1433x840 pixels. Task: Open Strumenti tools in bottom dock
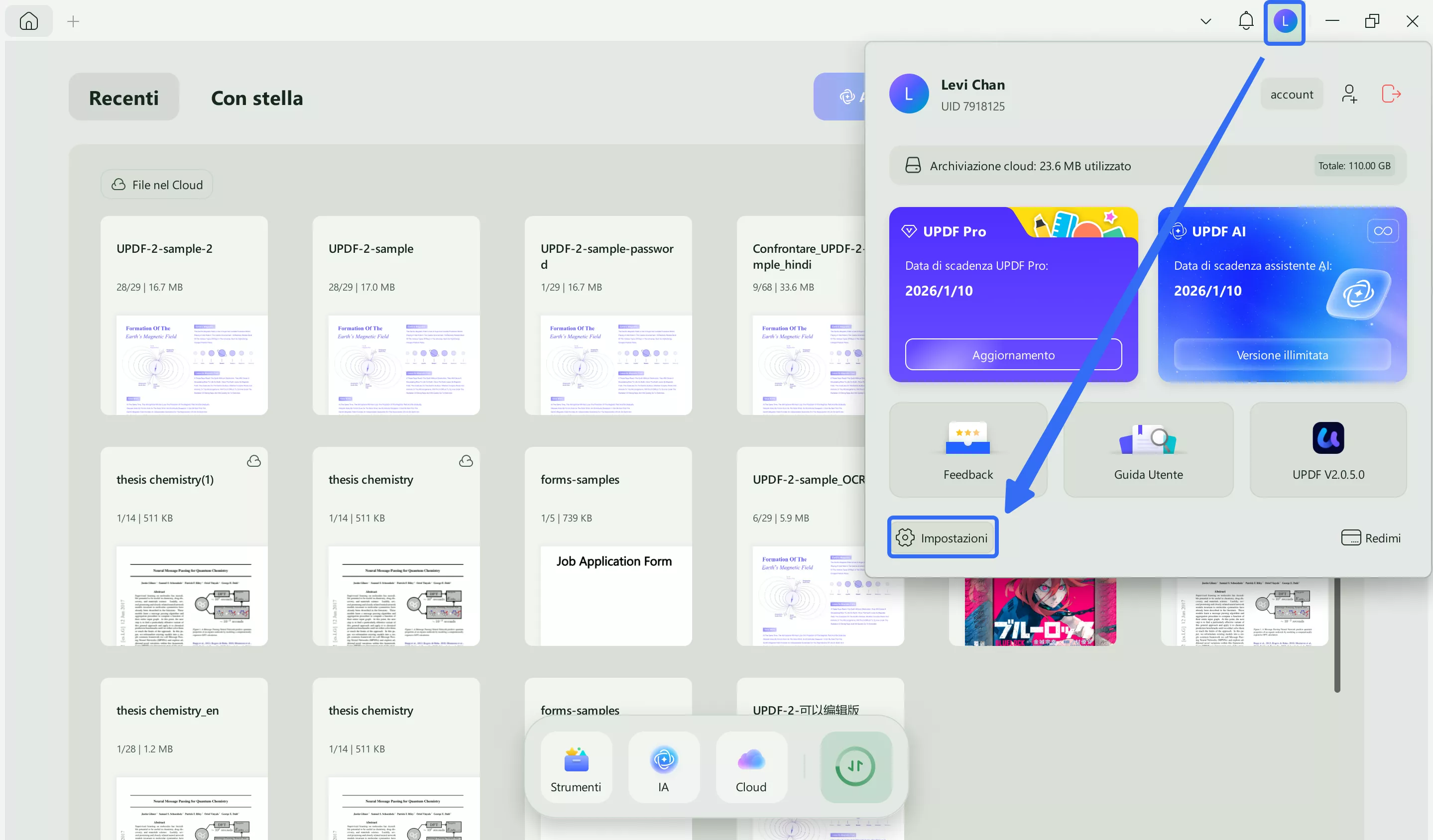click(576, 767)
